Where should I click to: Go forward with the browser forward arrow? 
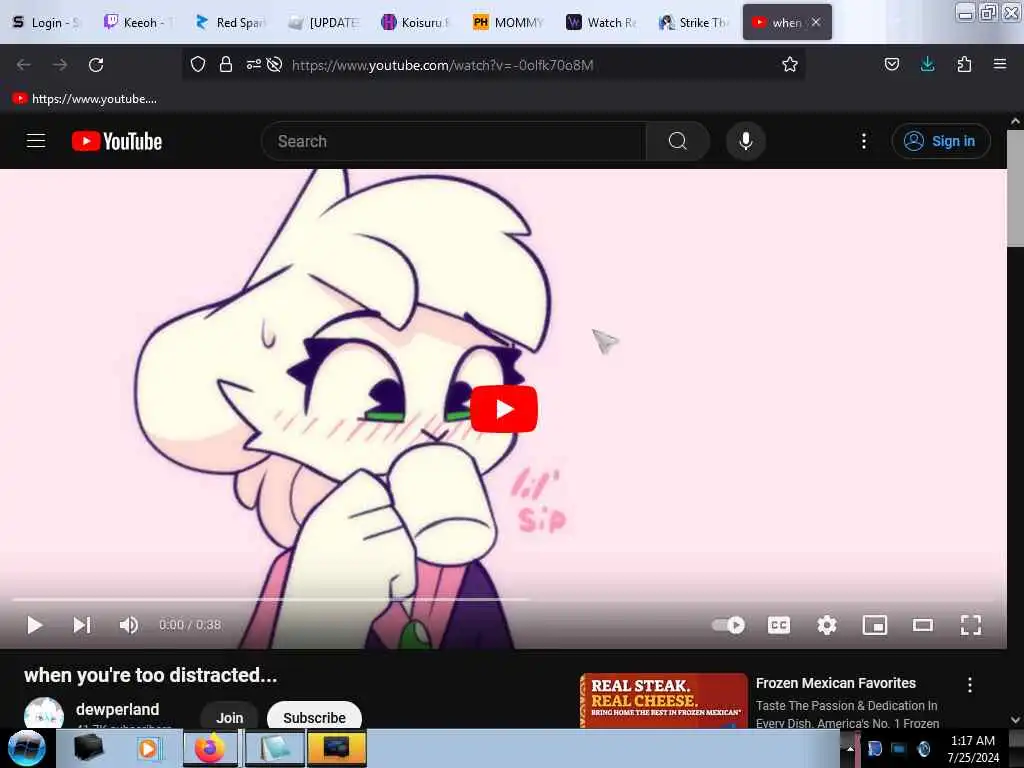60,65
